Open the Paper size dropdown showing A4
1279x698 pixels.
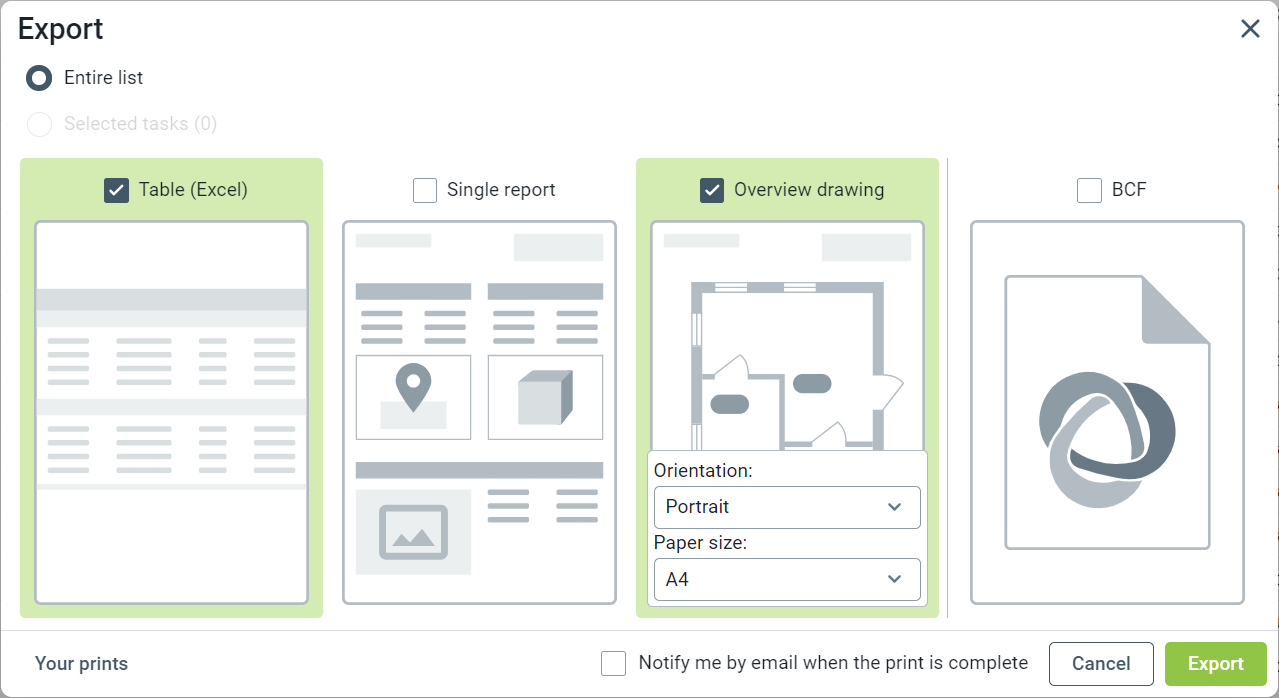pos(786,579)
